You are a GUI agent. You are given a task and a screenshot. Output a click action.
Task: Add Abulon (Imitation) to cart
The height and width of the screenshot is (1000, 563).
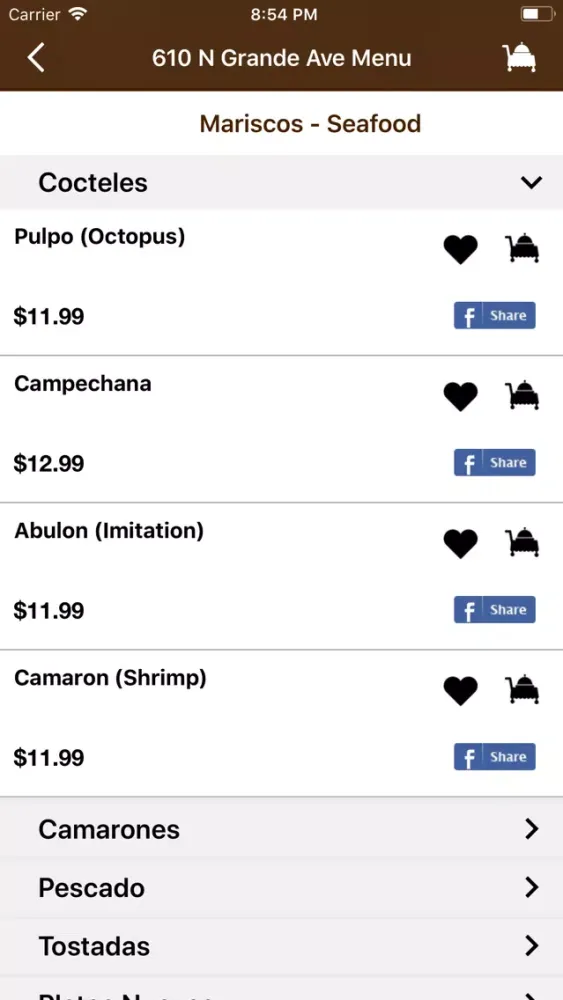[x=523, y=543]
